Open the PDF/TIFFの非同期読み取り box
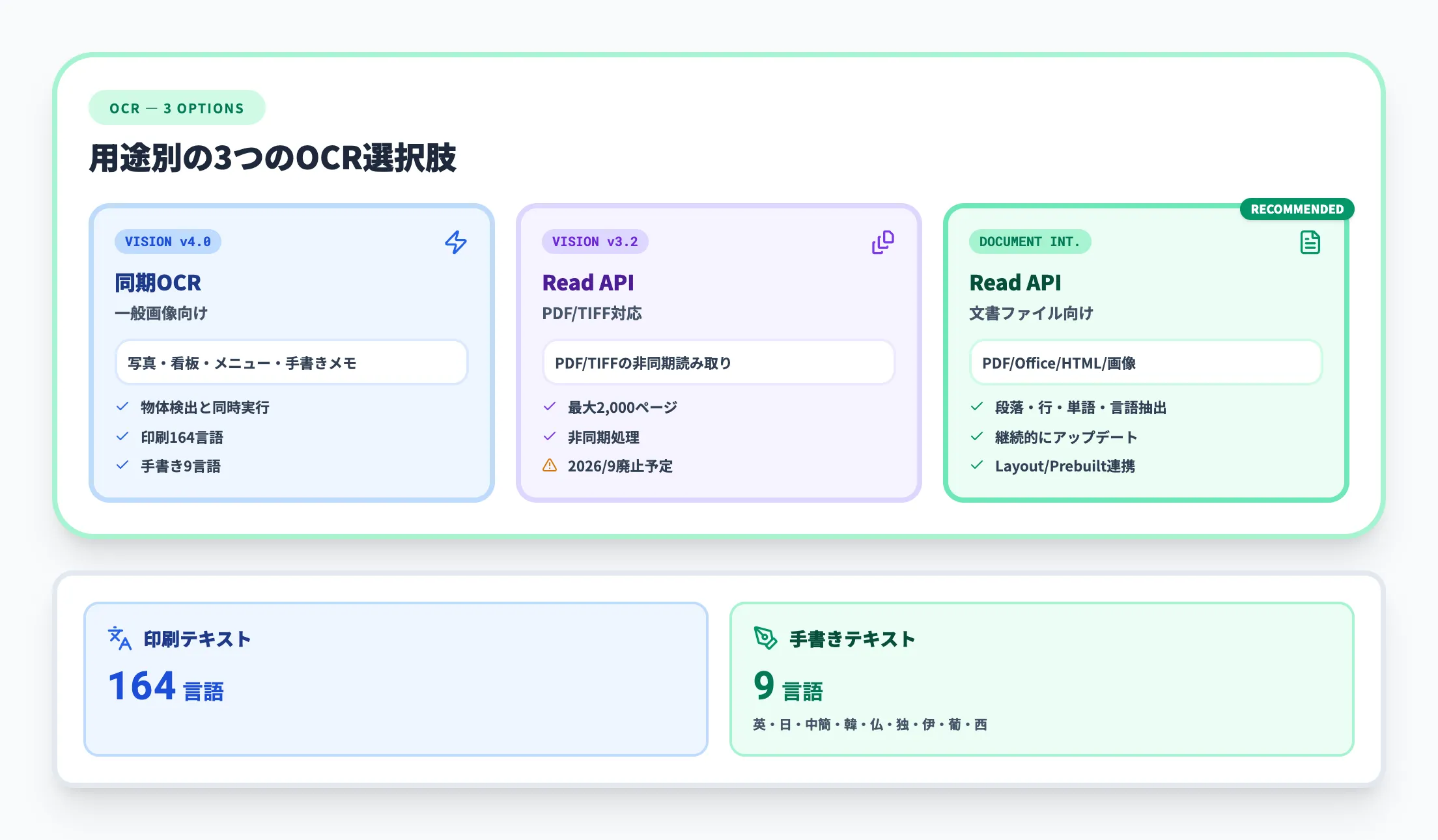The height and width of the screenshot is (840, 1438). click(x=718, y=363)
